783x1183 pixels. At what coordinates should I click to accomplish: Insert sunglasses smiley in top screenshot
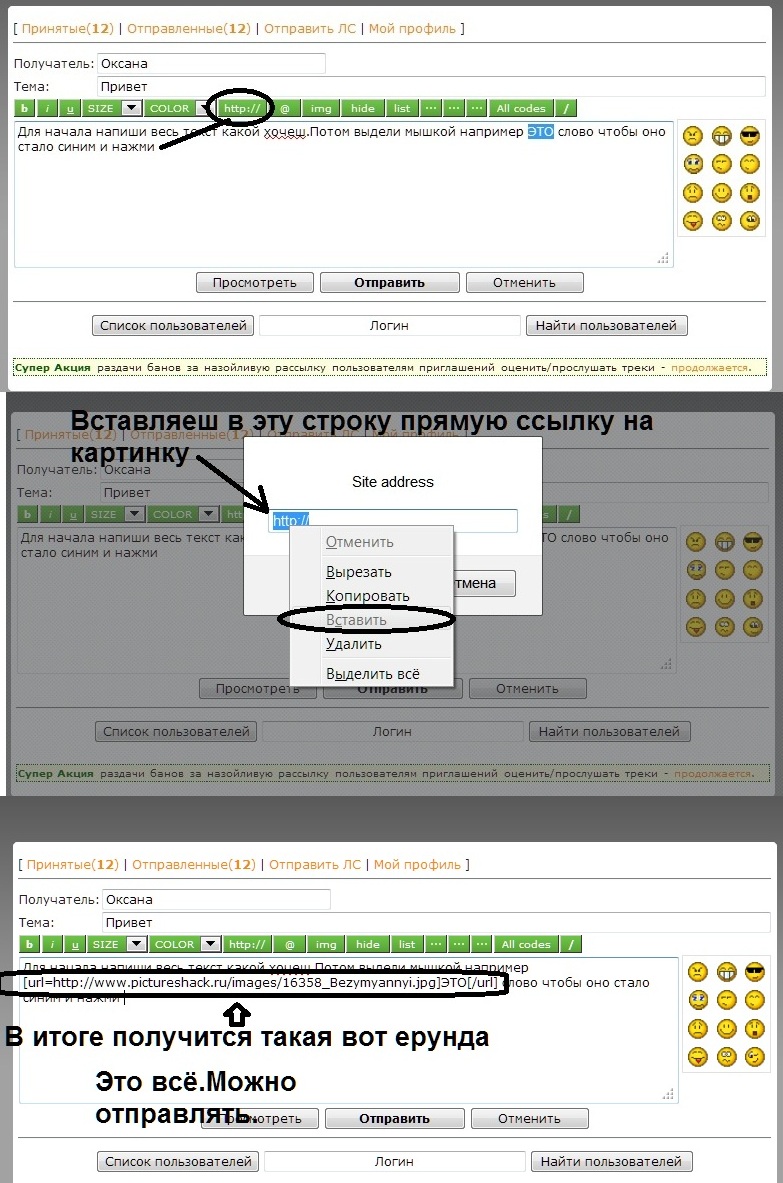[750, 136]
